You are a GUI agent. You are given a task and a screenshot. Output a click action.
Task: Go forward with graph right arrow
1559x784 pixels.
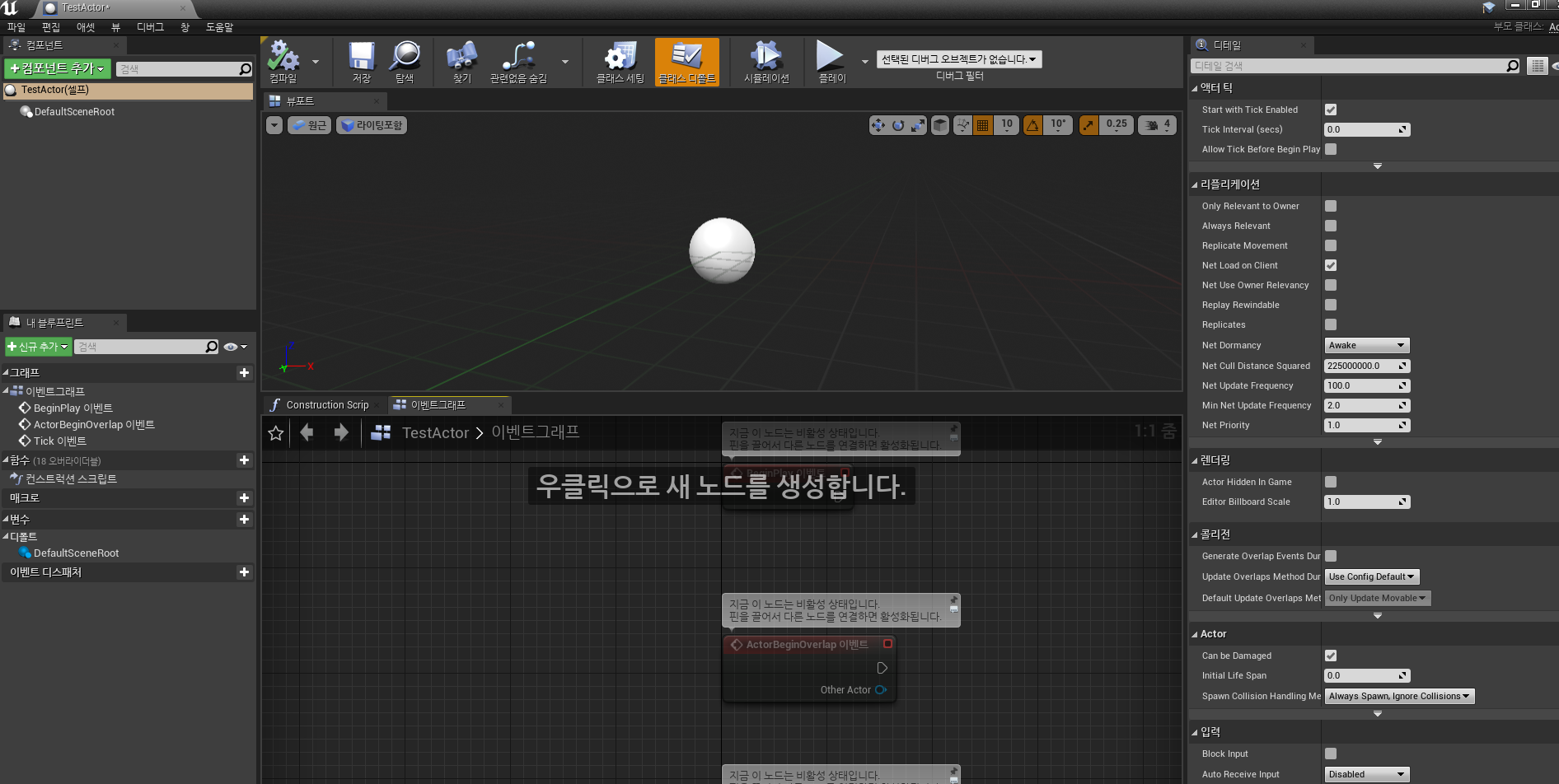point(341,433)
